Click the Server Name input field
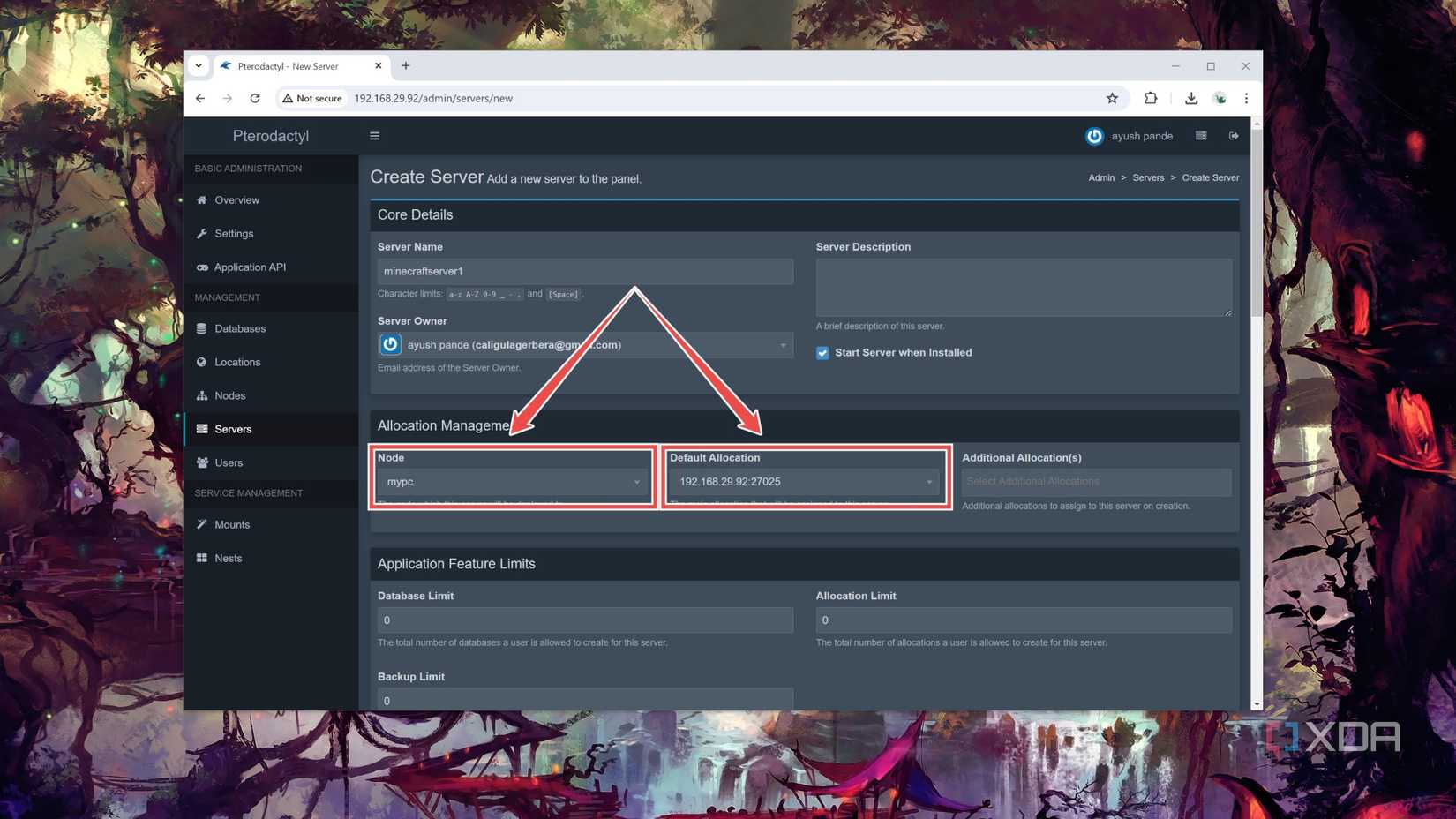The height and width of the screenshot is (819, 1456). (585, 271)
